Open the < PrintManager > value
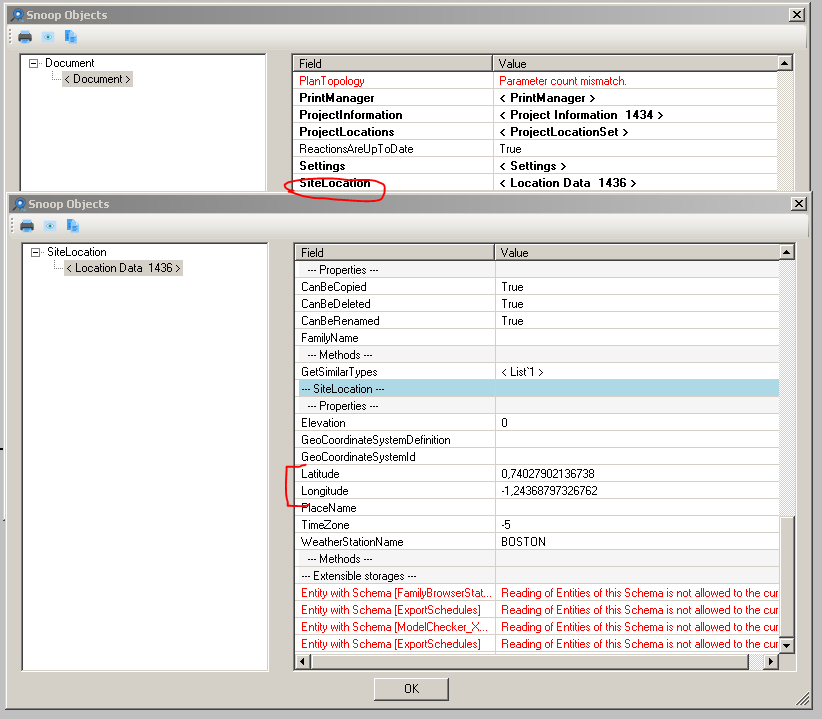Screen dimensions: 822x719 tap(547, 98)
